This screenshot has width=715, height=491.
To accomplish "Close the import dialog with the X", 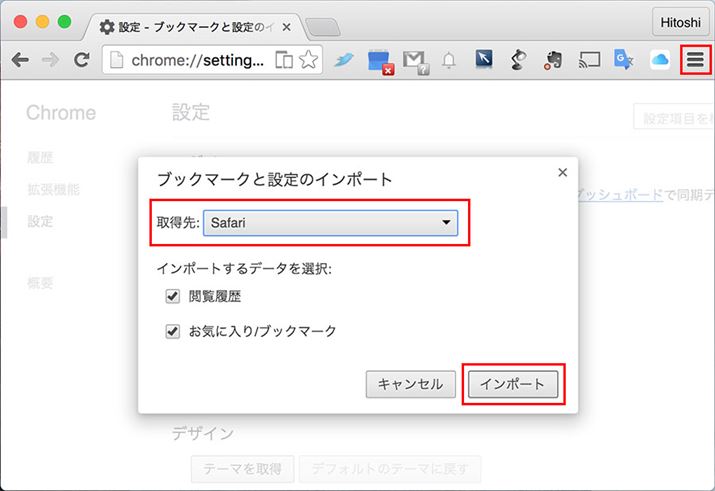I will coord(563,172).
